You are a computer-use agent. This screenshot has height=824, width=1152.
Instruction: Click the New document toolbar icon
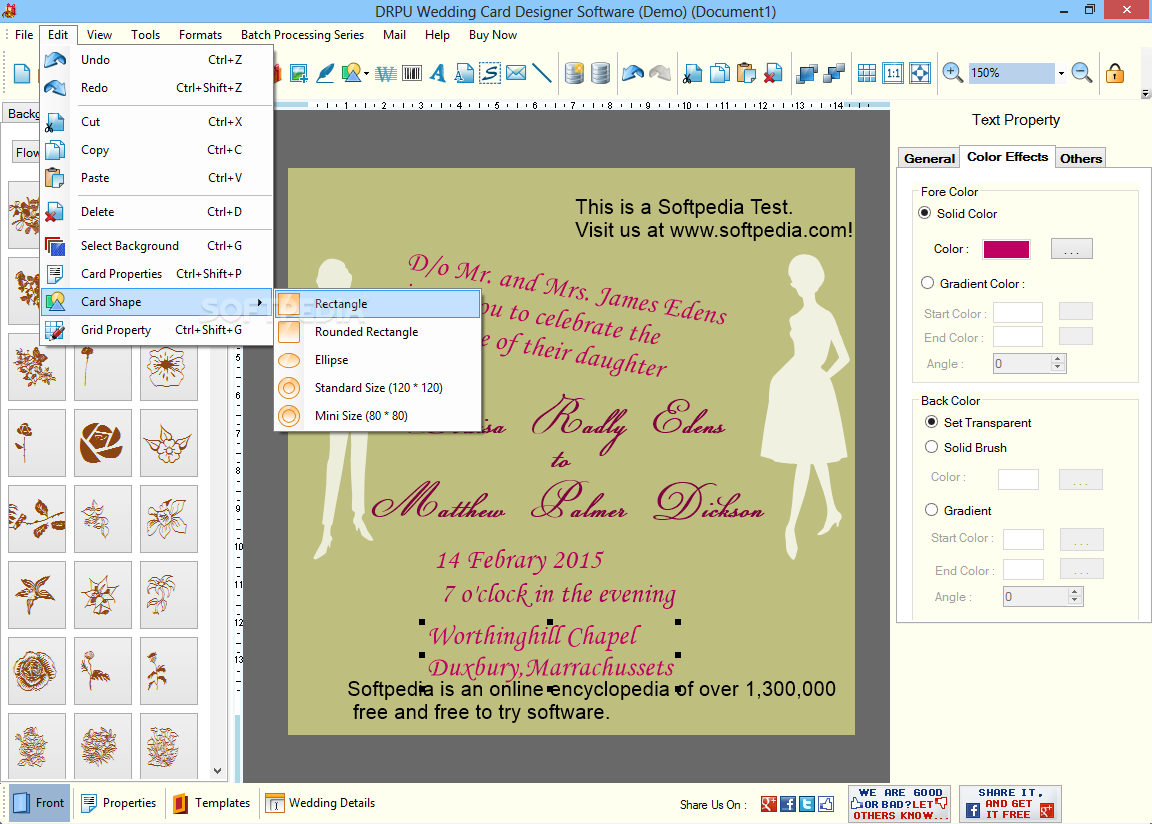tap(22, 73)
